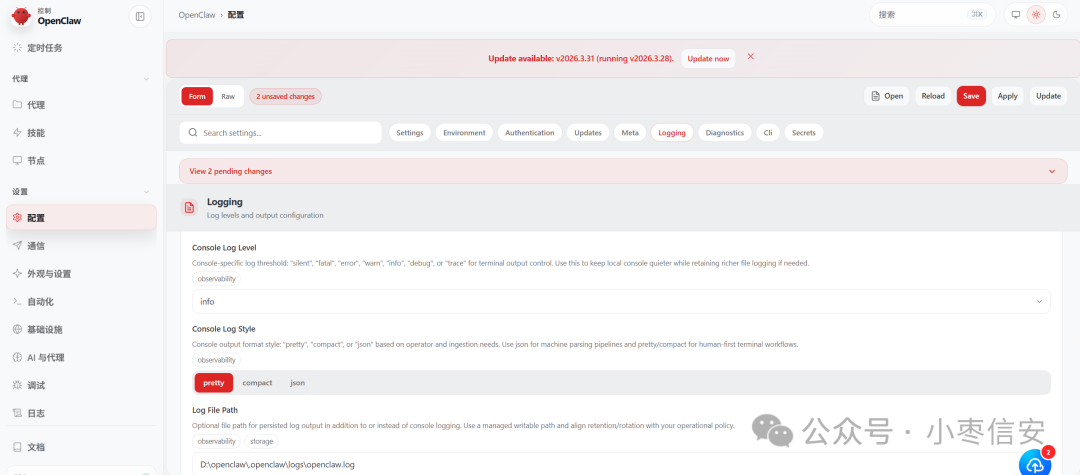The width and height of the screenshot is (1080, 475).
Task: Open 文档 docs in the sidebar
Action: click(x=81, y=447)
